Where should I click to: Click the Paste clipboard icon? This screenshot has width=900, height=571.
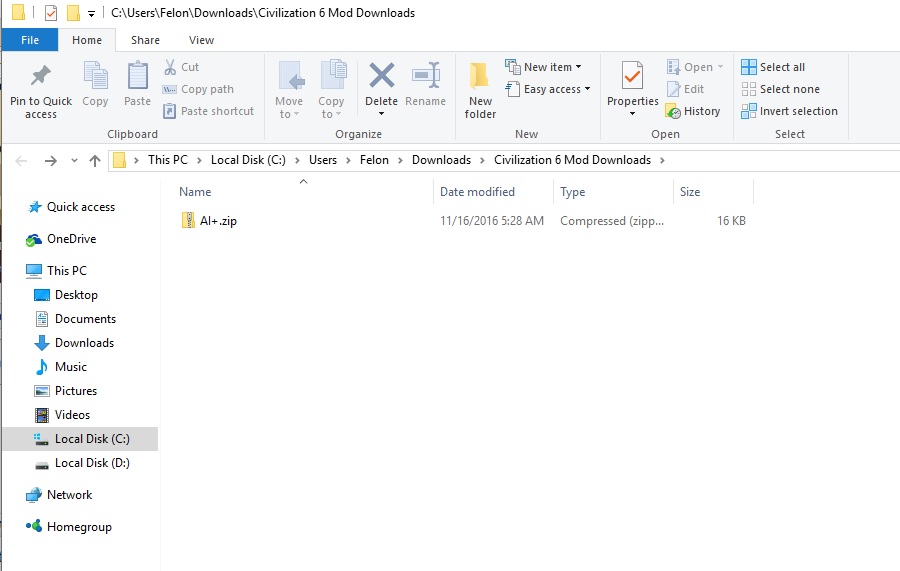[x=138, y=75]
